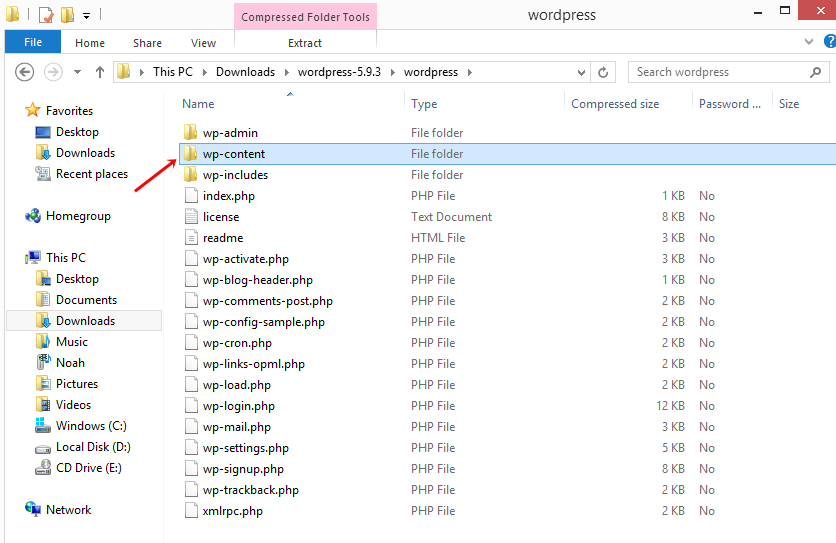The image size is (836, 543).
Task: Switch to the View ribbon tab
Action: (x=203, y=43)
